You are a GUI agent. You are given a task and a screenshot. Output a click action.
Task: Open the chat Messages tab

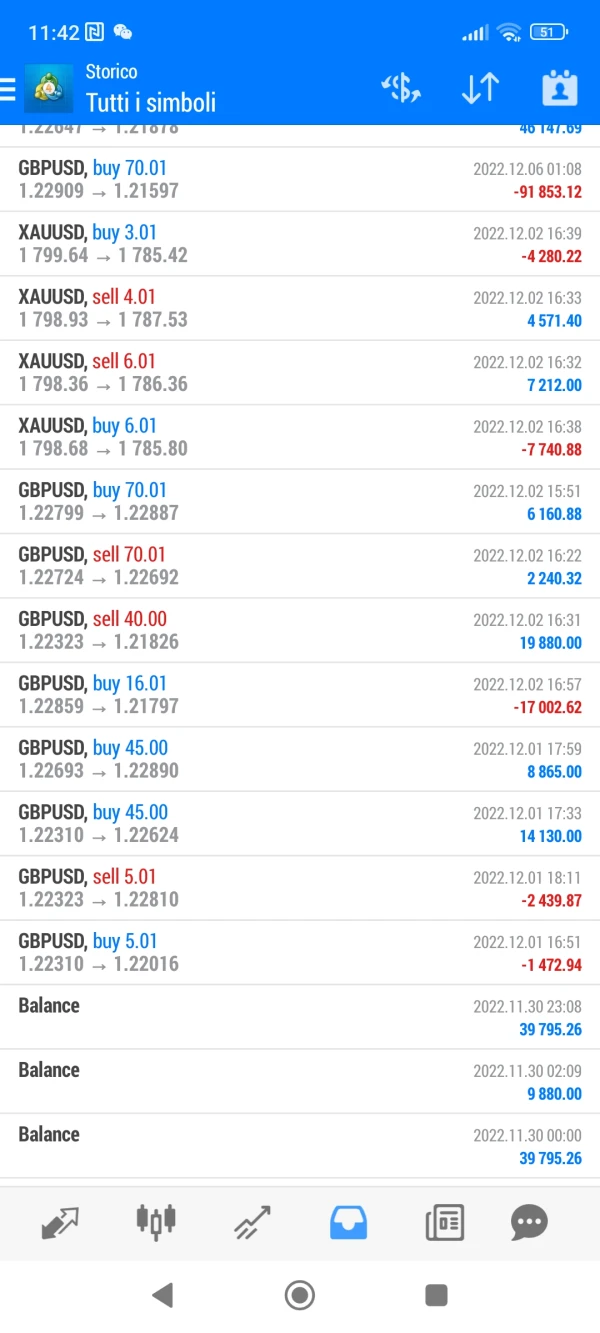point(529,1221)
